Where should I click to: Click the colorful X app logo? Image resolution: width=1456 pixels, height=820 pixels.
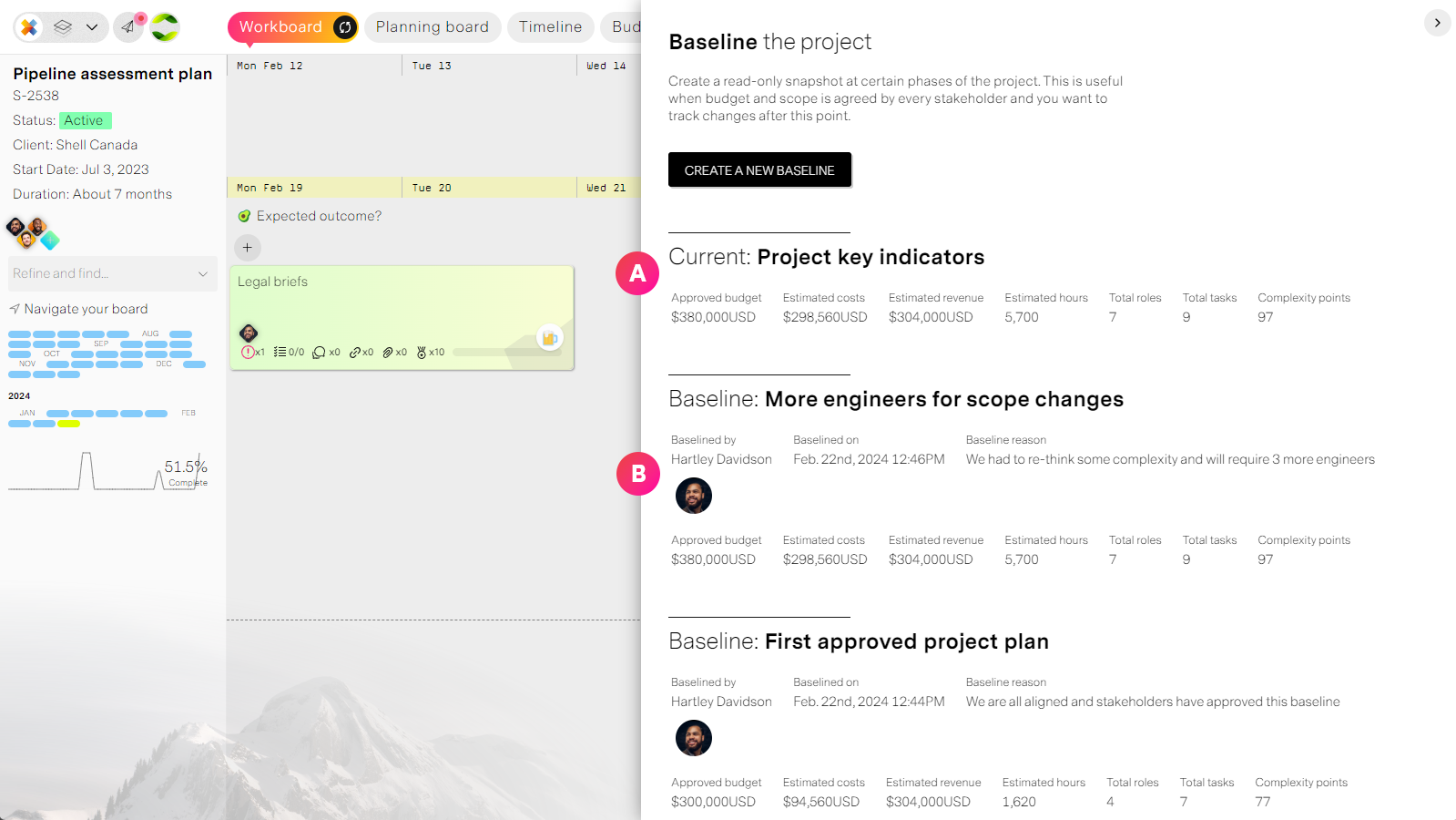pos(29,27)
